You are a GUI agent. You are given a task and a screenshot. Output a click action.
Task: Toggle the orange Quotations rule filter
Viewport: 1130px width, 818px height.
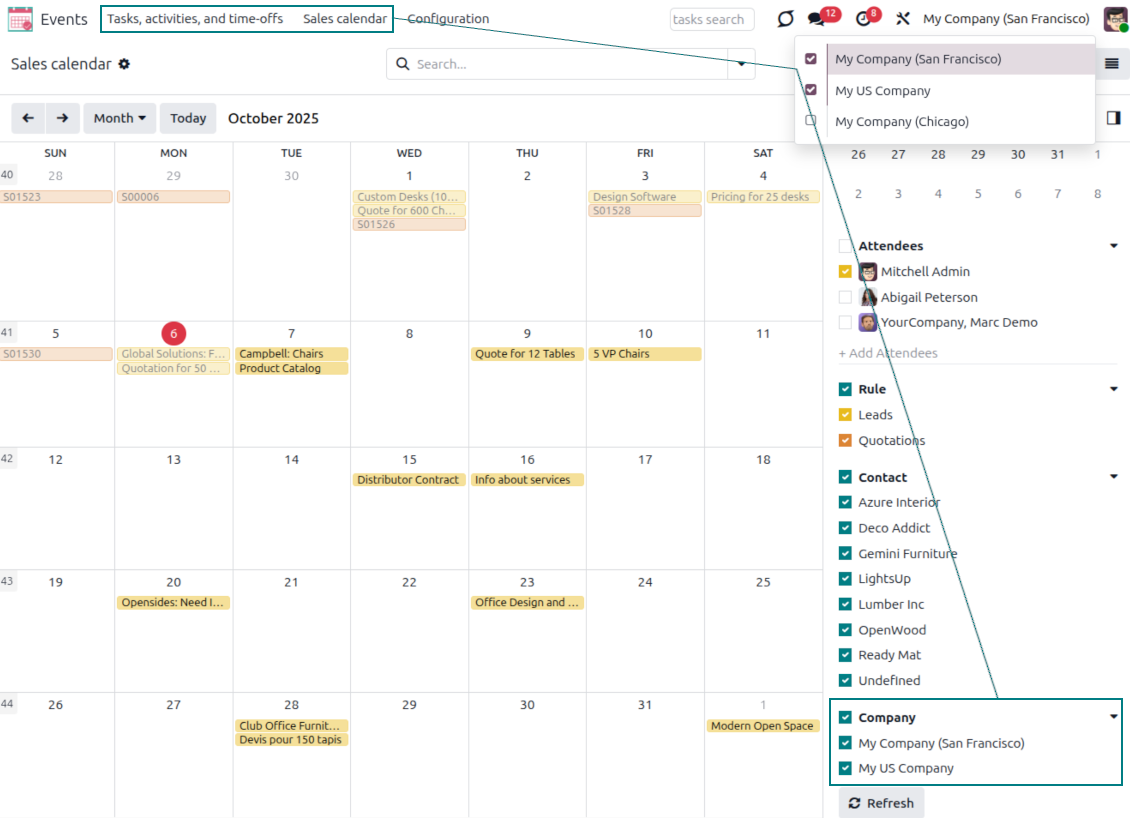(845, 440)
